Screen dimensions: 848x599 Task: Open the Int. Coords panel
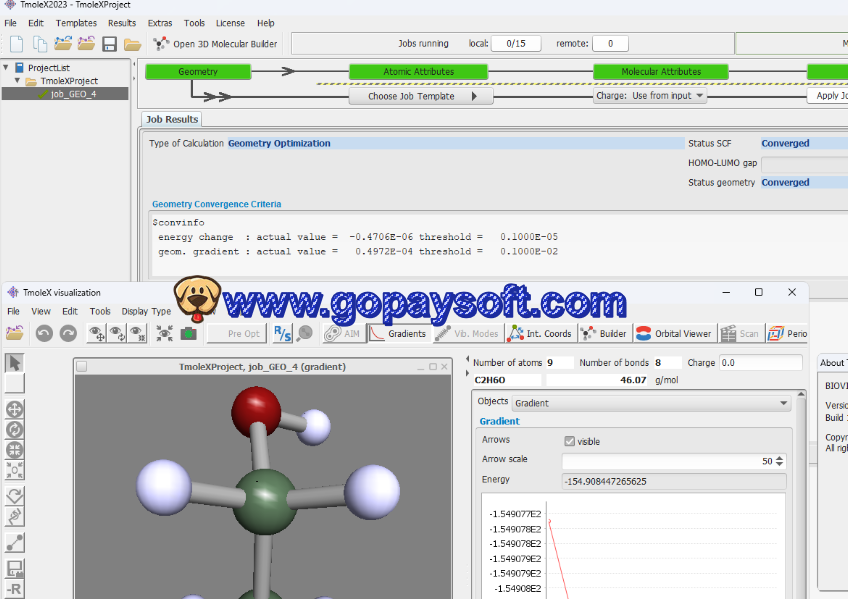[540, 334]
